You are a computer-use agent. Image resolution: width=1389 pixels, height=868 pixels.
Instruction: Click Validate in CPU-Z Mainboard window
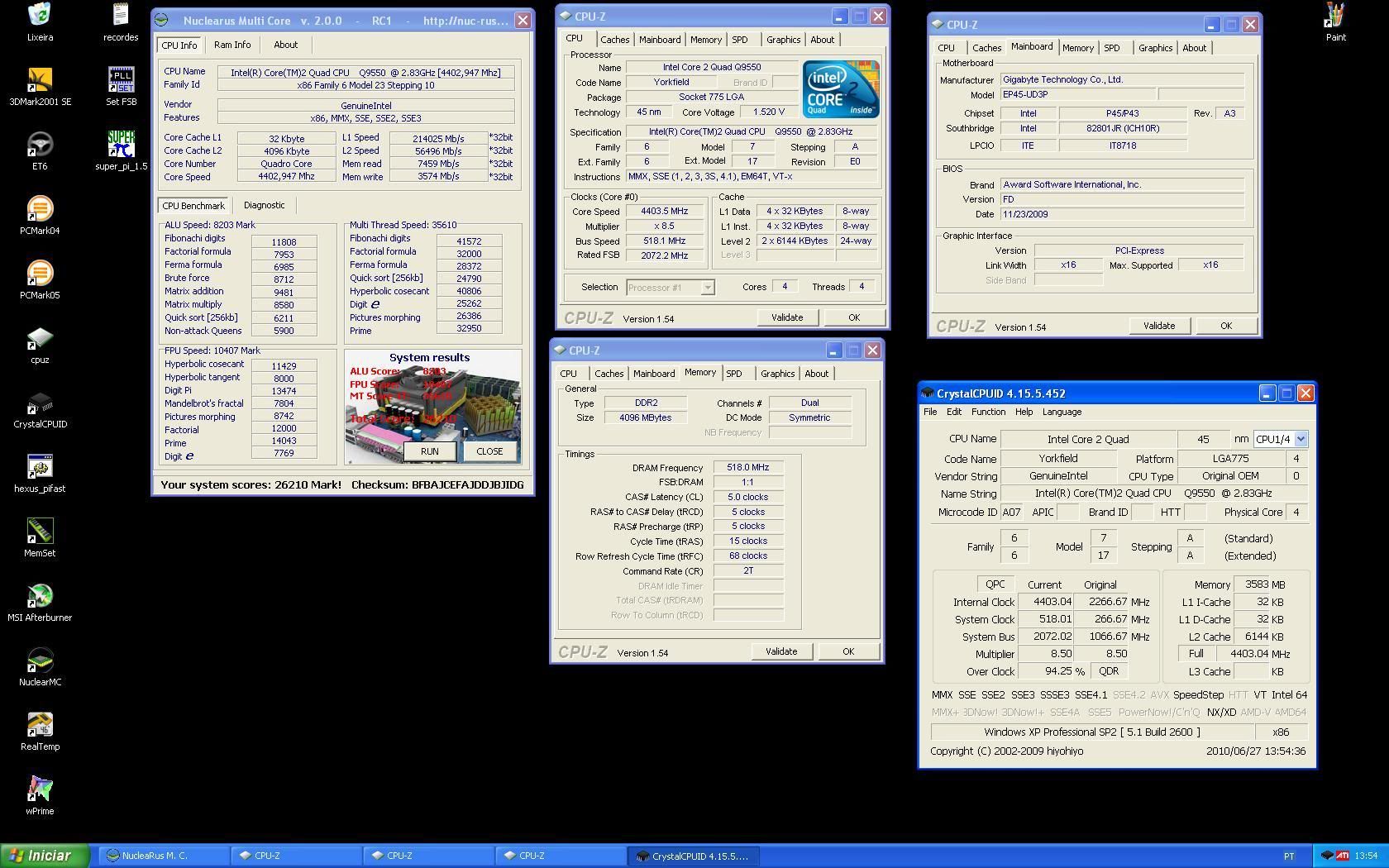pos(1159,326)
